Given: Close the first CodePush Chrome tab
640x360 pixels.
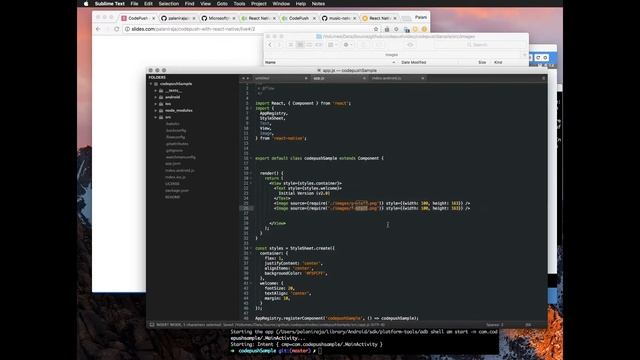Looking at the screenshot, I should coord(153,18).
